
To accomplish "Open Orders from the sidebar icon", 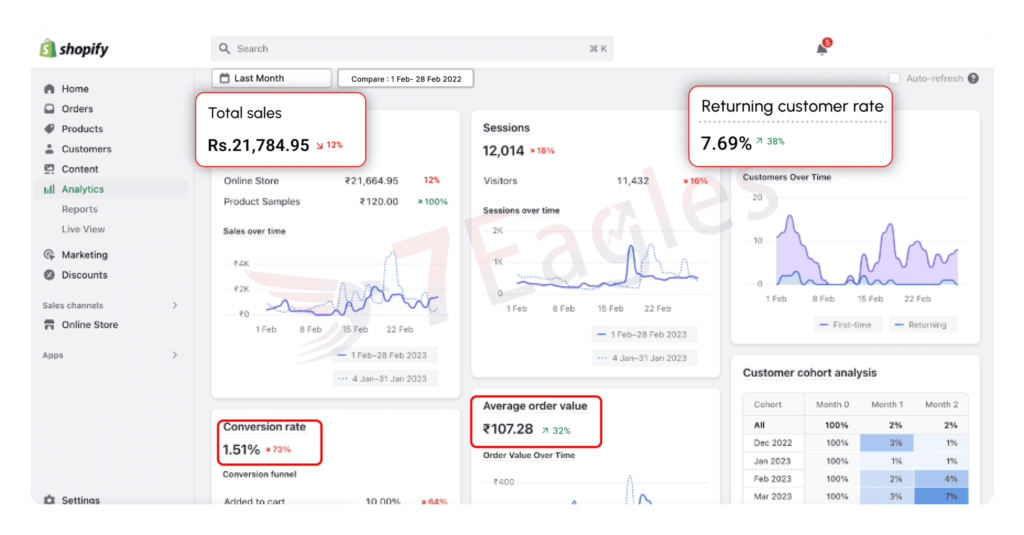I will 49,109.
